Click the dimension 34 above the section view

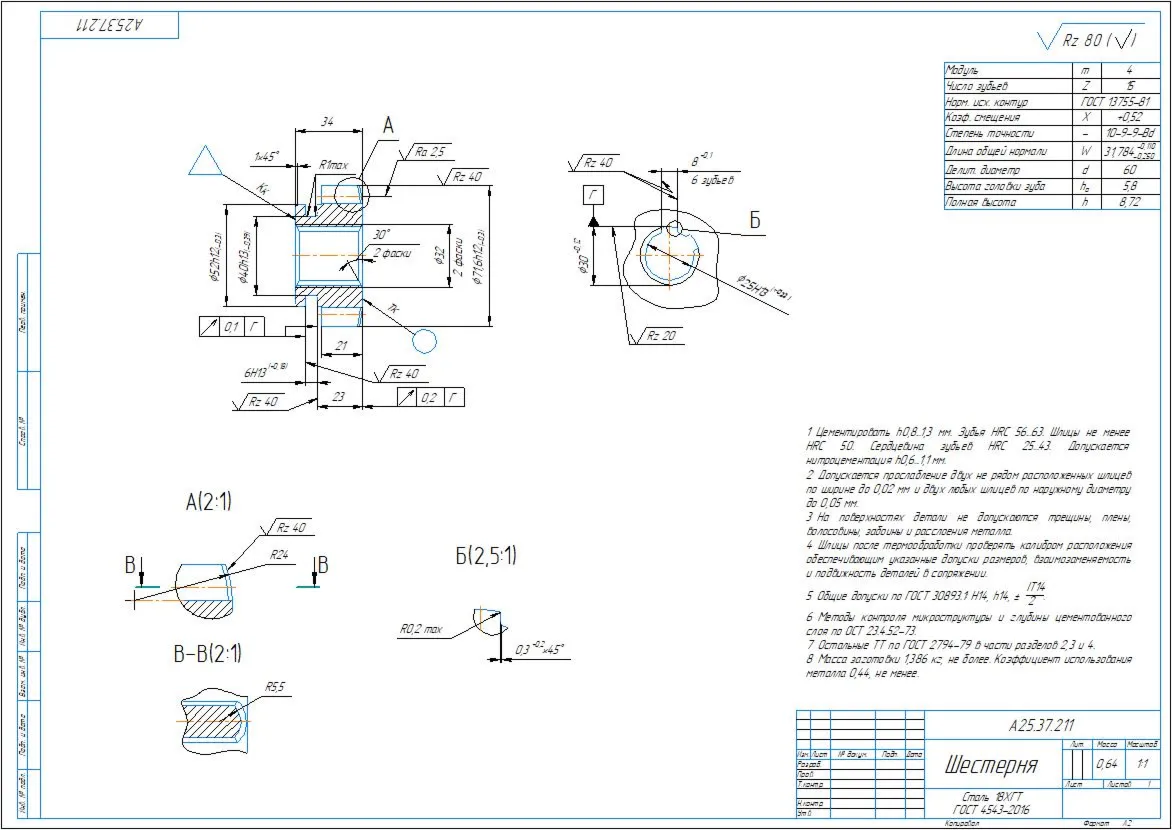327,122
